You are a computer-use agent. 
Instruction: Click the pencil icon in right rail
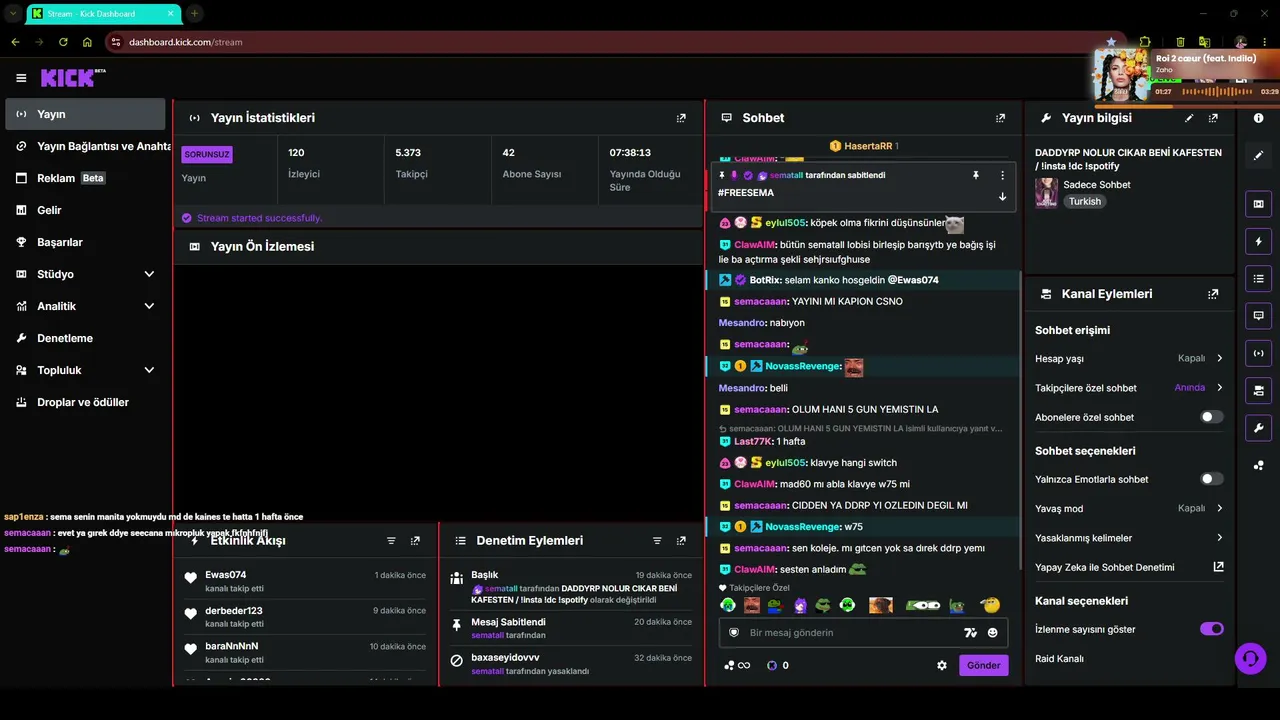click(x=1258, y=155)
